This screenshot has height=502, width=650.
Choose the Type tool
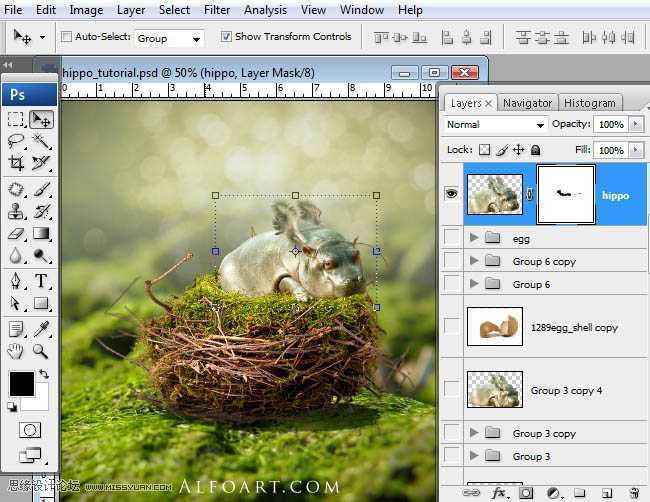(x=41, y=281)
